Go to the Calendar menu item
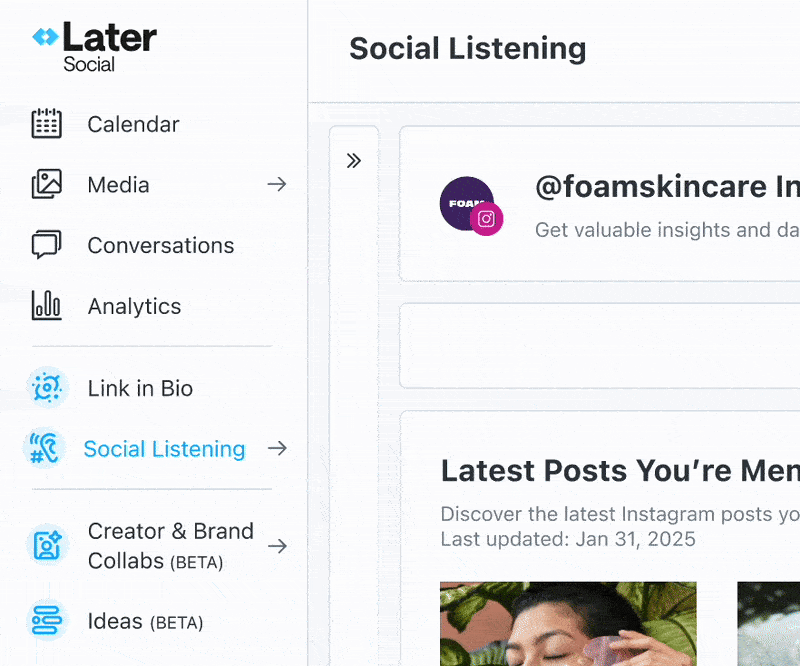800x666 pixels. pos(134,124)
